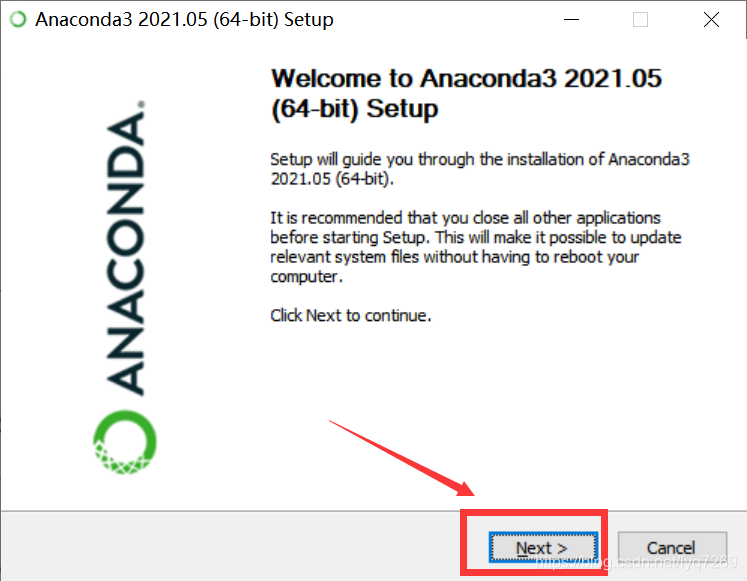Click the separator line above the buttons
Viewport: 747px width, 581px height.
374,511
